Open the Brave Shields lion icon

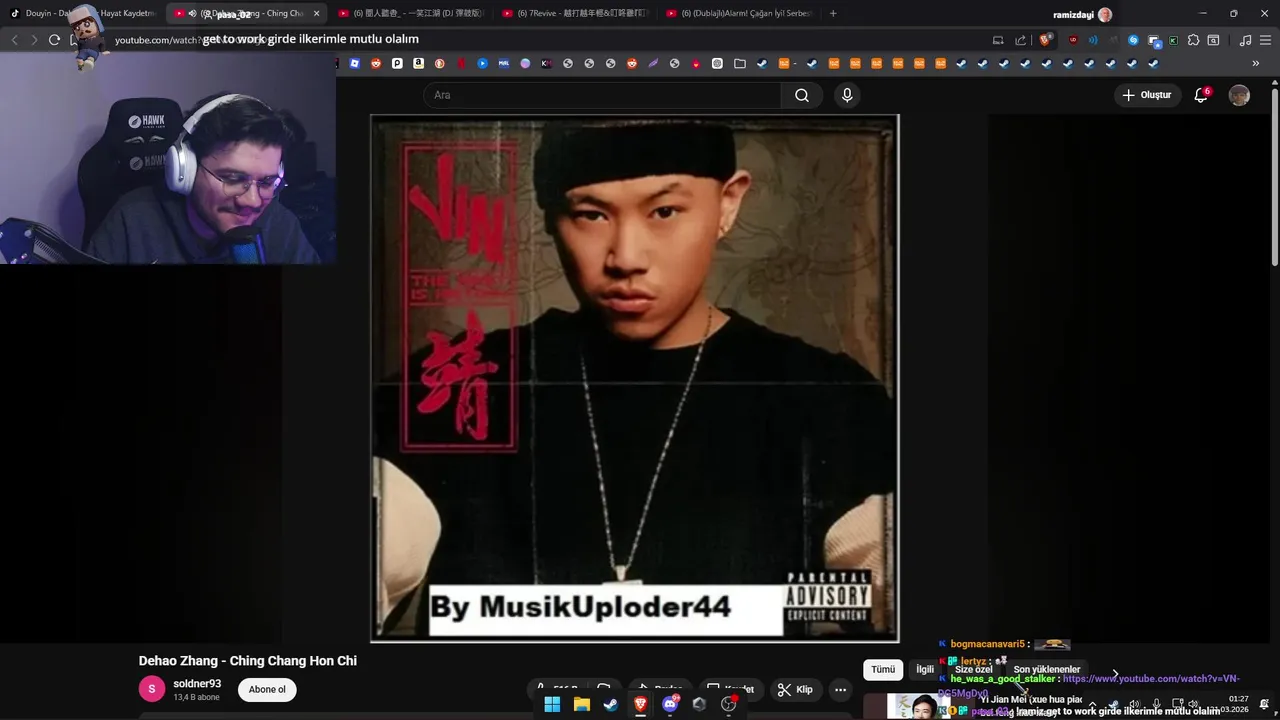pyautogui.click(x=1046, y=40)
